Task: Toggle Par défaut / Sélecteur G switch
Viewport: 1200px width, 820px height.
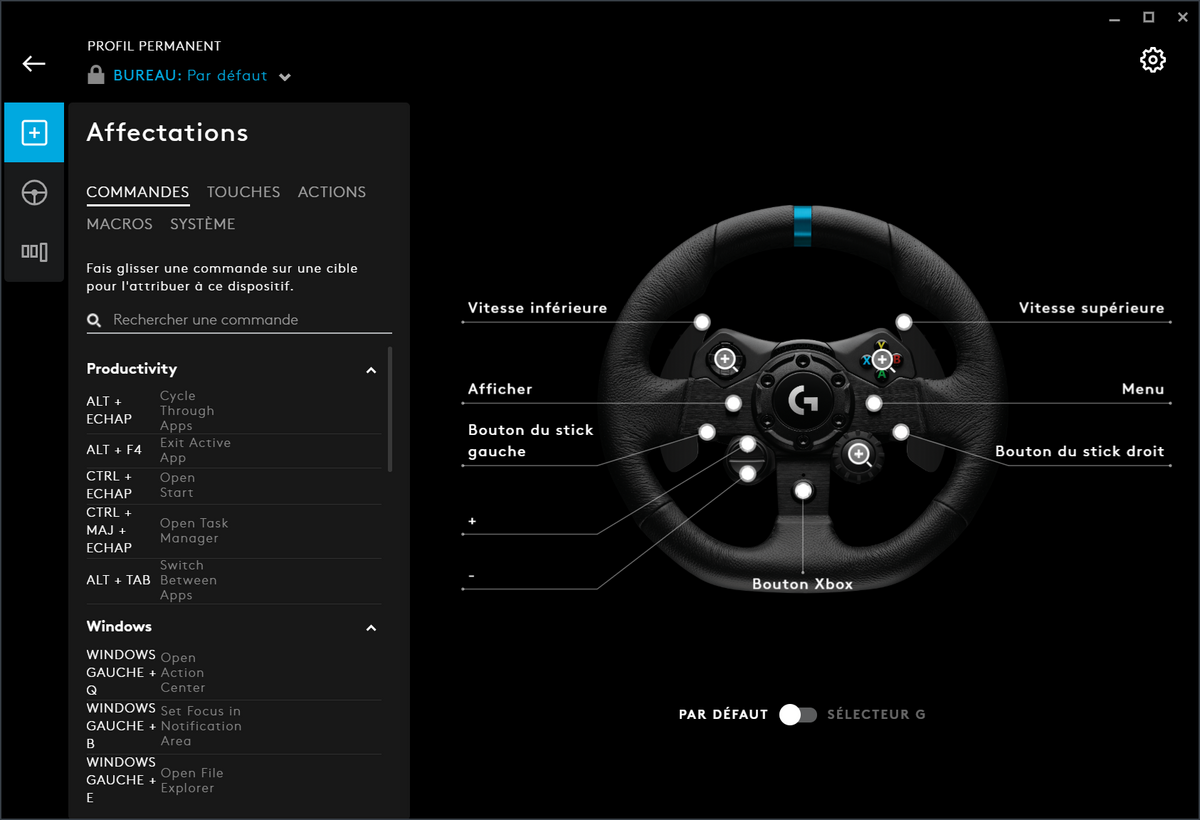Action: coord(798,714)
